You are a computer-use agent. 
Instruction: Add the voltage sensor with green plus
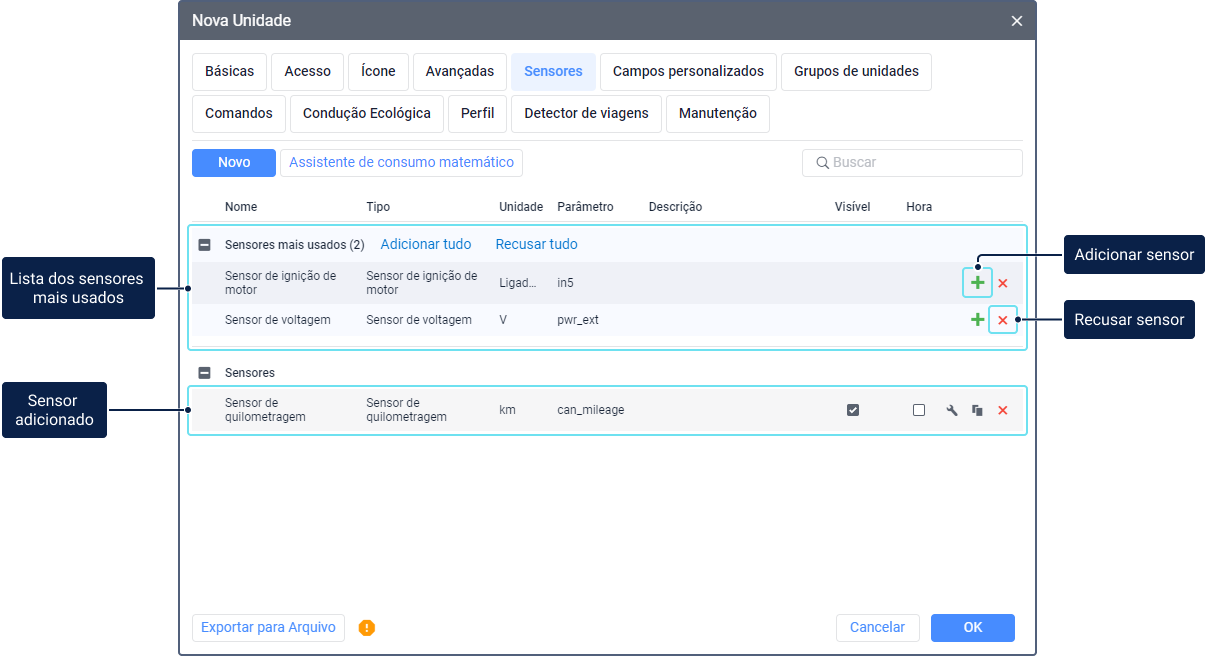[x=977, y=320]
